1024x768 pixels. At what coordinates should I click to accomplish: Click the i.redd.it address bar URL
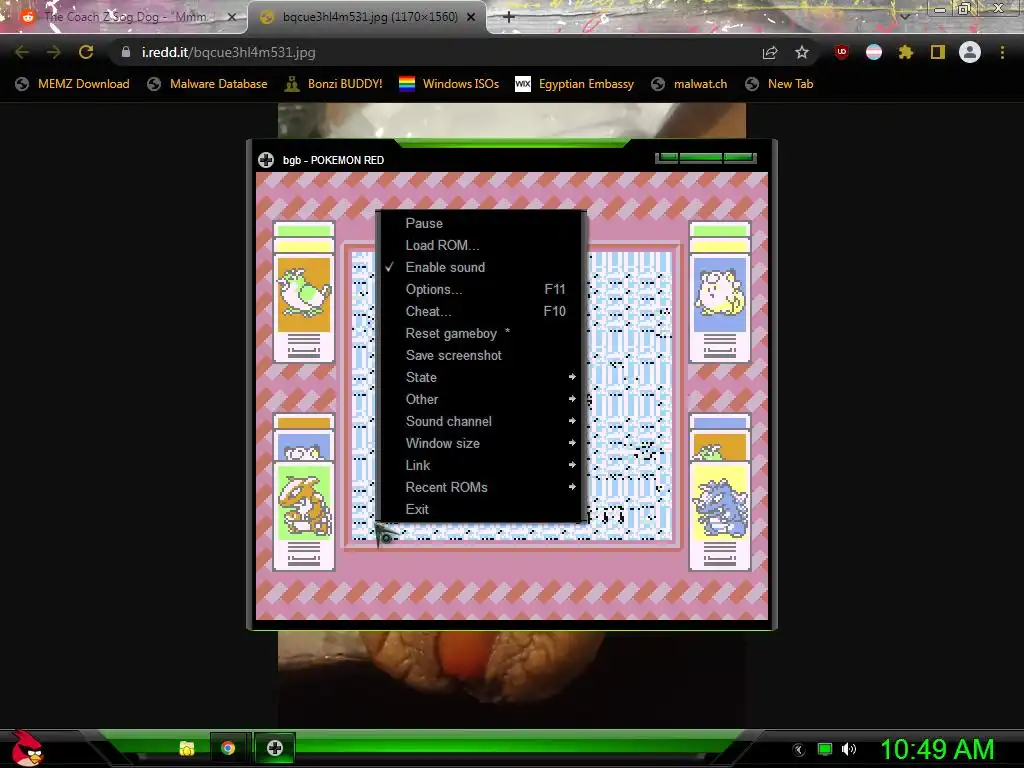point(229,52)
